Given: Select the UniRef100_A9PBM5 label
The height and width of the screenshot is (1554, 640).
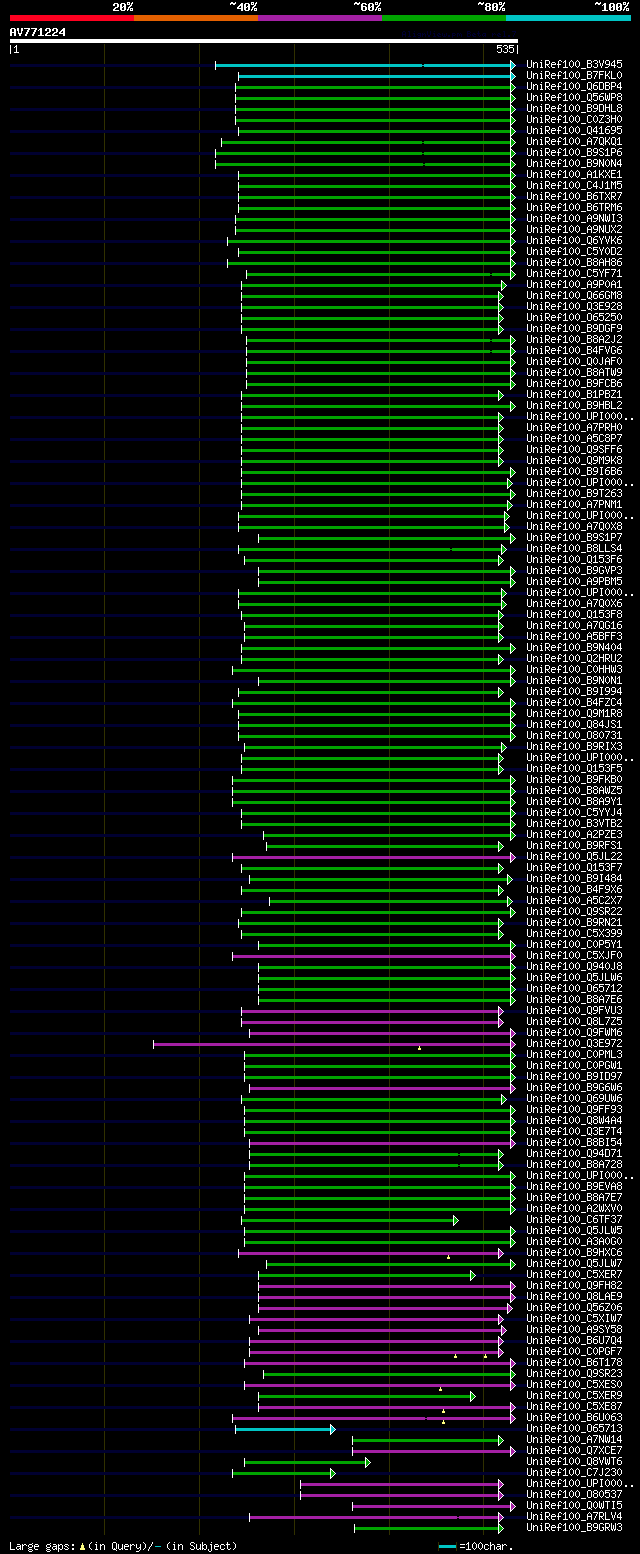Looking at the screenshot, I should [x=574, y=581].
